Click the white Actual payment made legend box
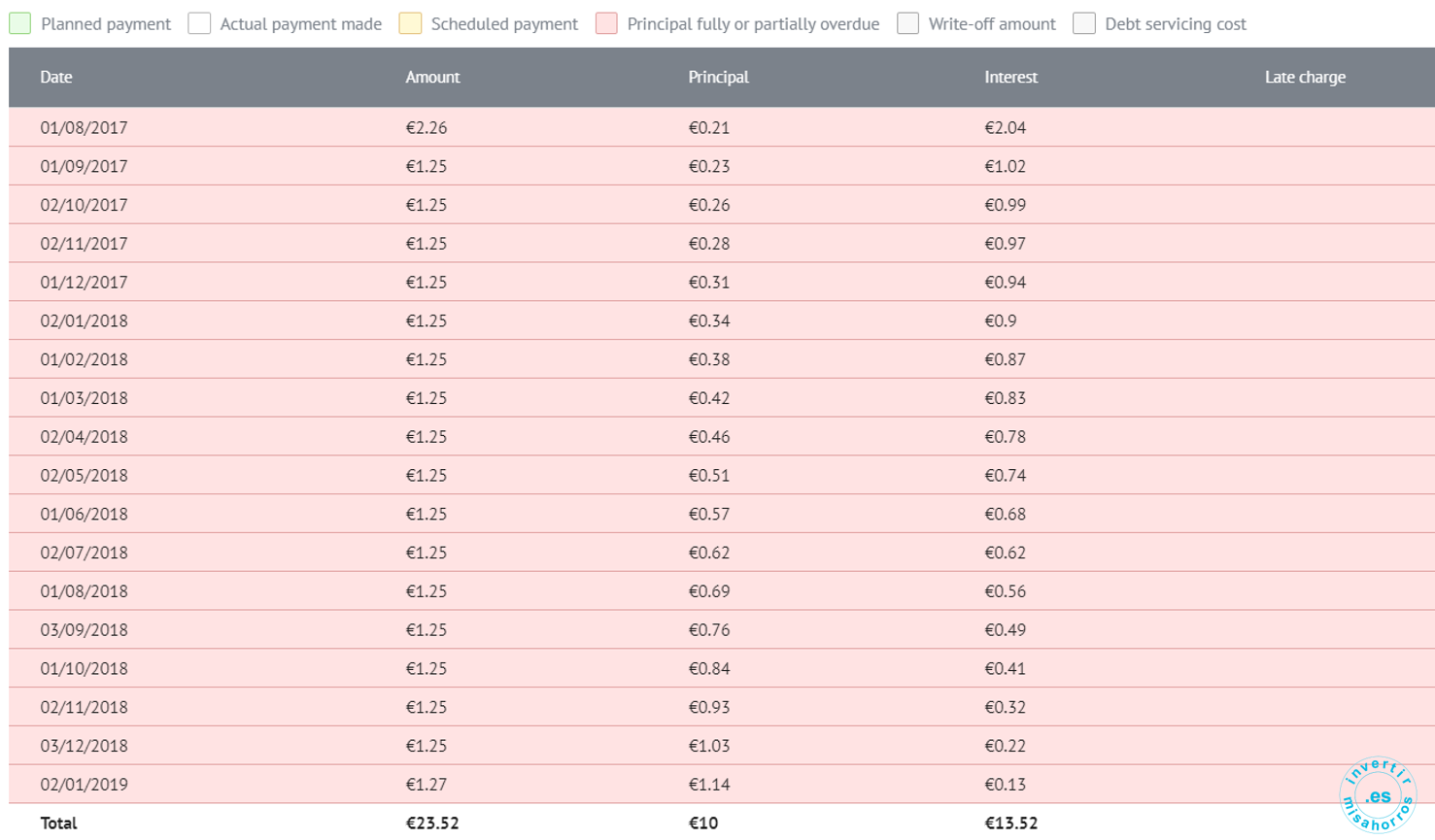The height and width of the screenshot is (840, 1435). [x=199, y=23]
